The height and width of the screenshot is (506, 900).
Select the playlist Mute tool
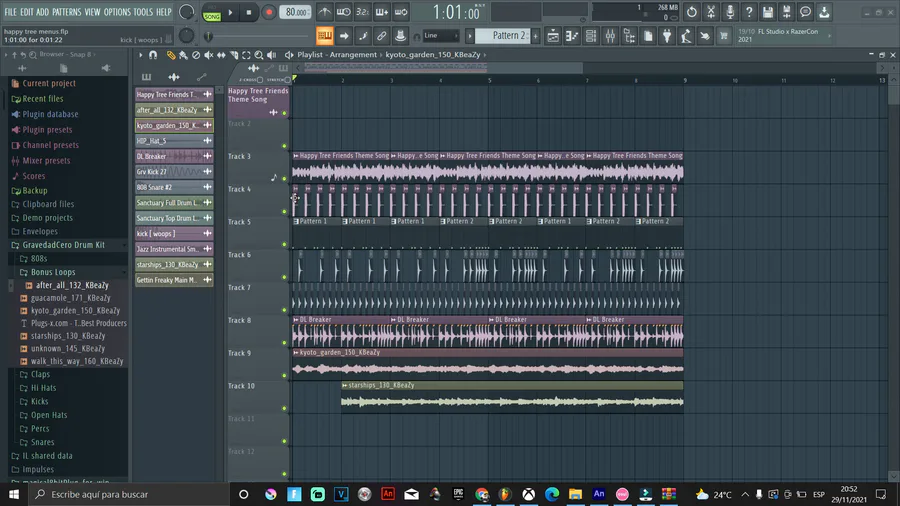coord(208,55)
